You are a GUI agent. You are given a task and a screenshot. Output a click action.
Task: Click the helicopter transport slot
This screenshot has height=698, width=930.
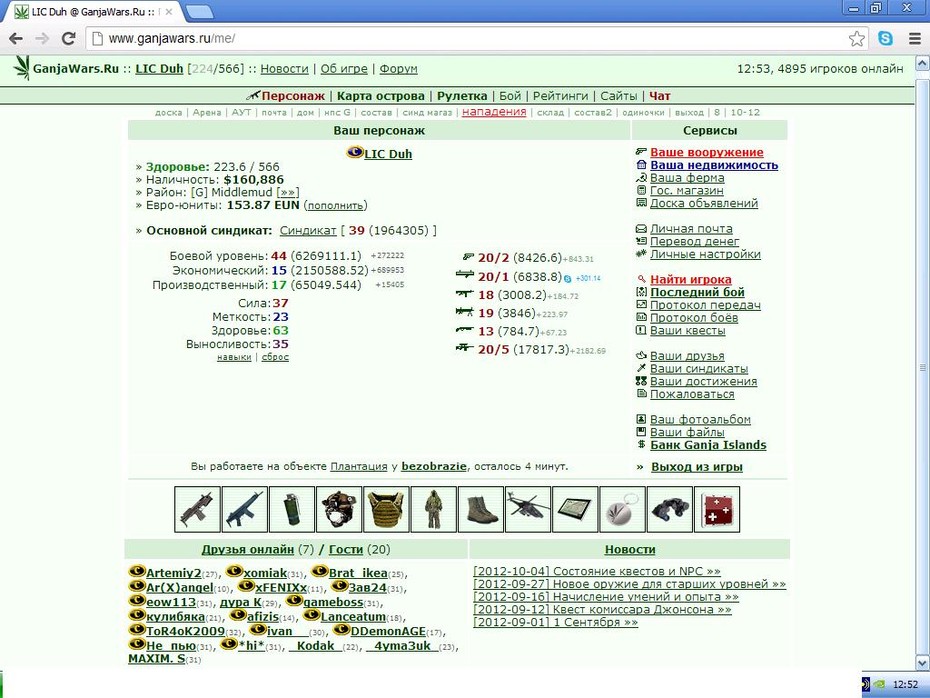click(528, 509)
